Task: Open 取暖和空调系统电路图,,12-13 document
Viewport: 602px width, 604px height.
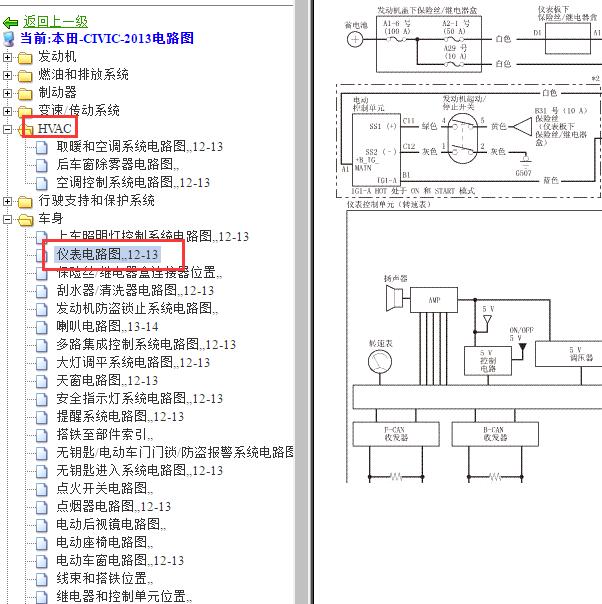Action: 139,146
